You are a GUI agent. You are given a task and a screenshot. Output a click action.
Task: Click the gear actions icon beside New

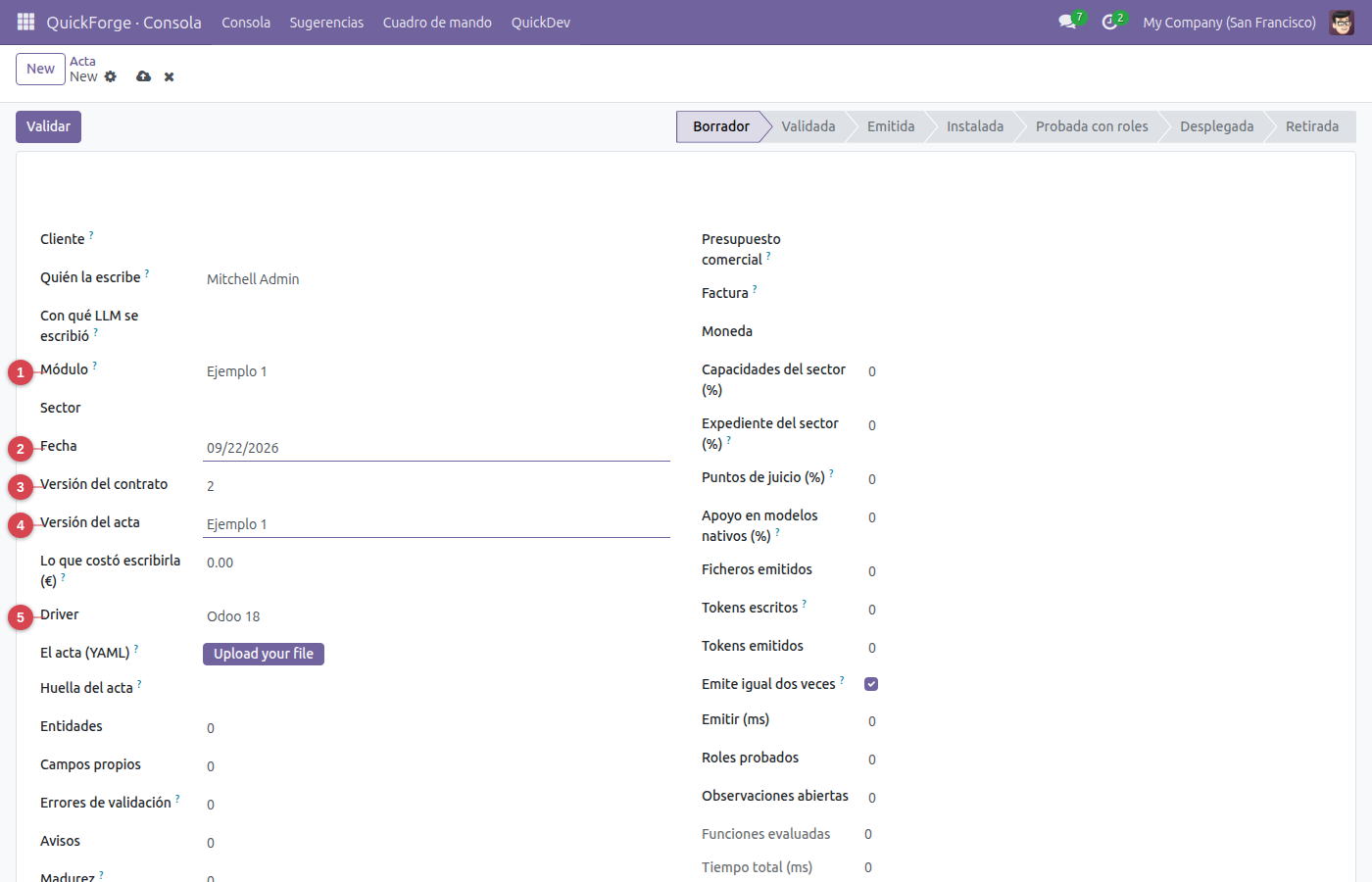(x=111, y=76)
